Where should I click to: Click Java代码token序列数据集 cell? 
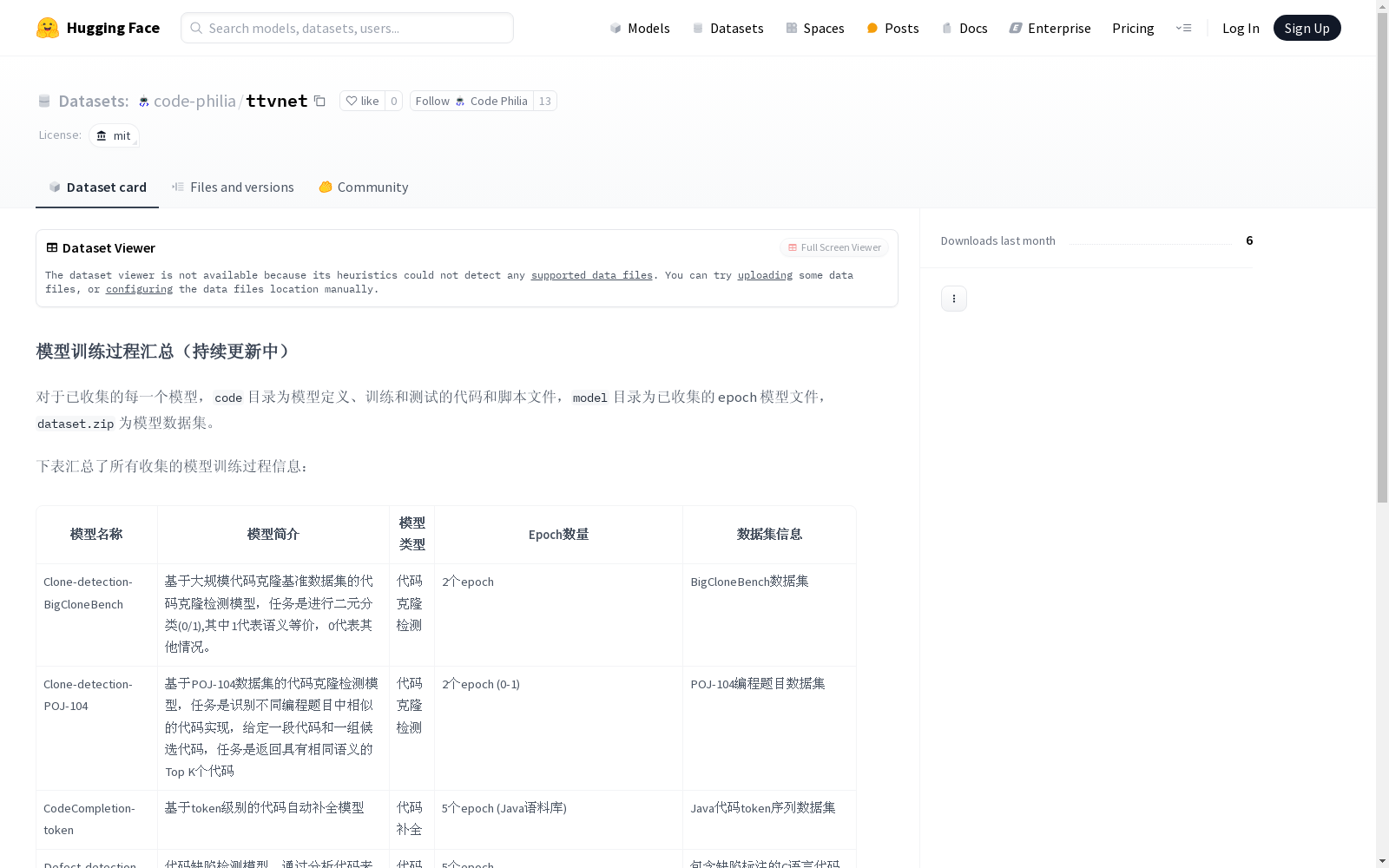769,819
